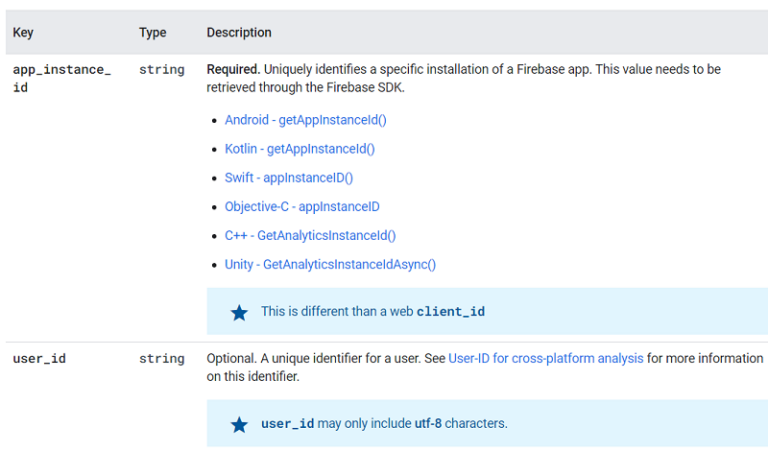The width and height of the screenshot is (768, 451).
Task: Click the bold client_id code text
Action: click(x=450, y=312)
